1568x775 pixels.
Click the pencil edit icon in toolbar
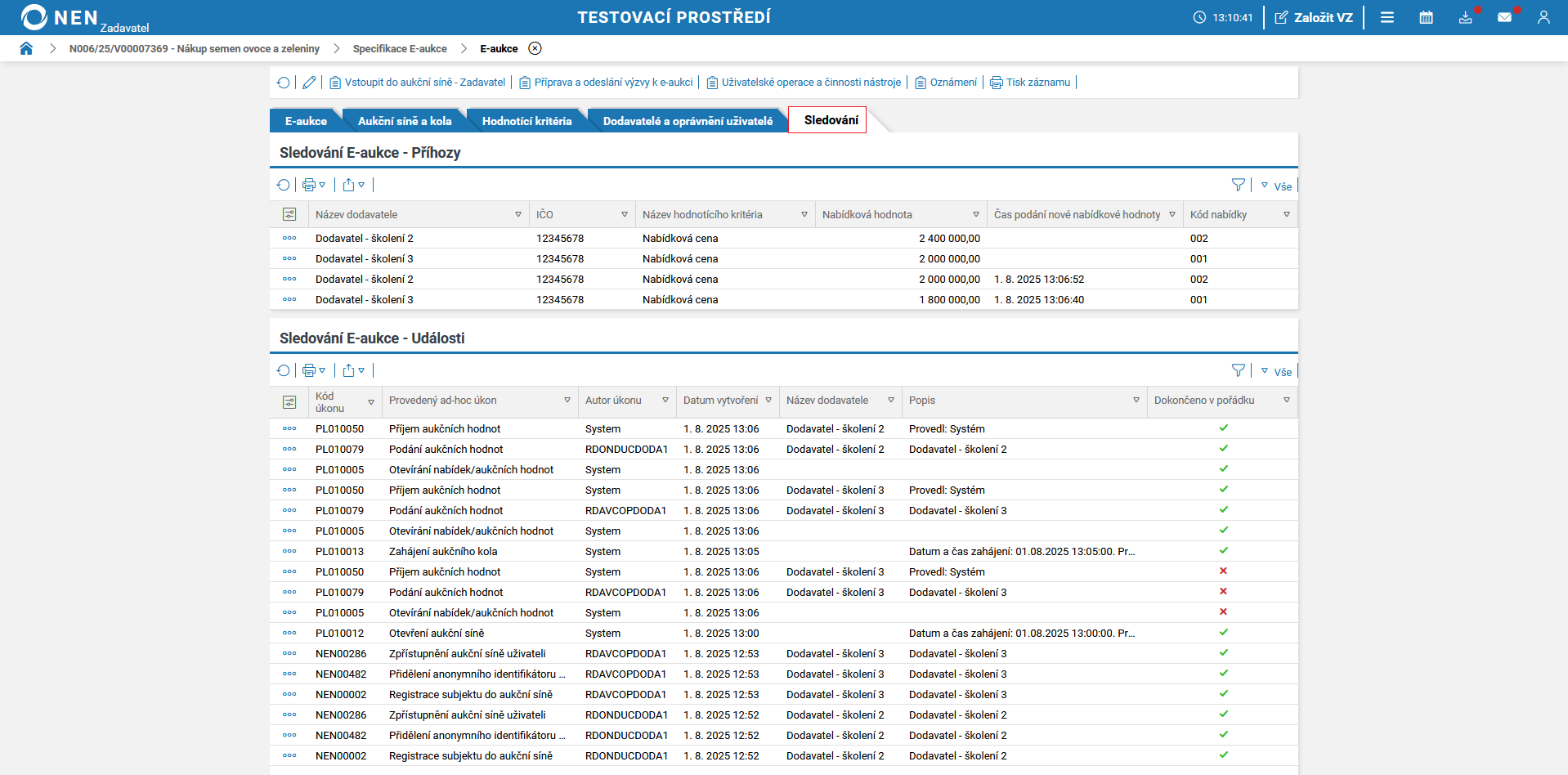(x=309, y=83)
